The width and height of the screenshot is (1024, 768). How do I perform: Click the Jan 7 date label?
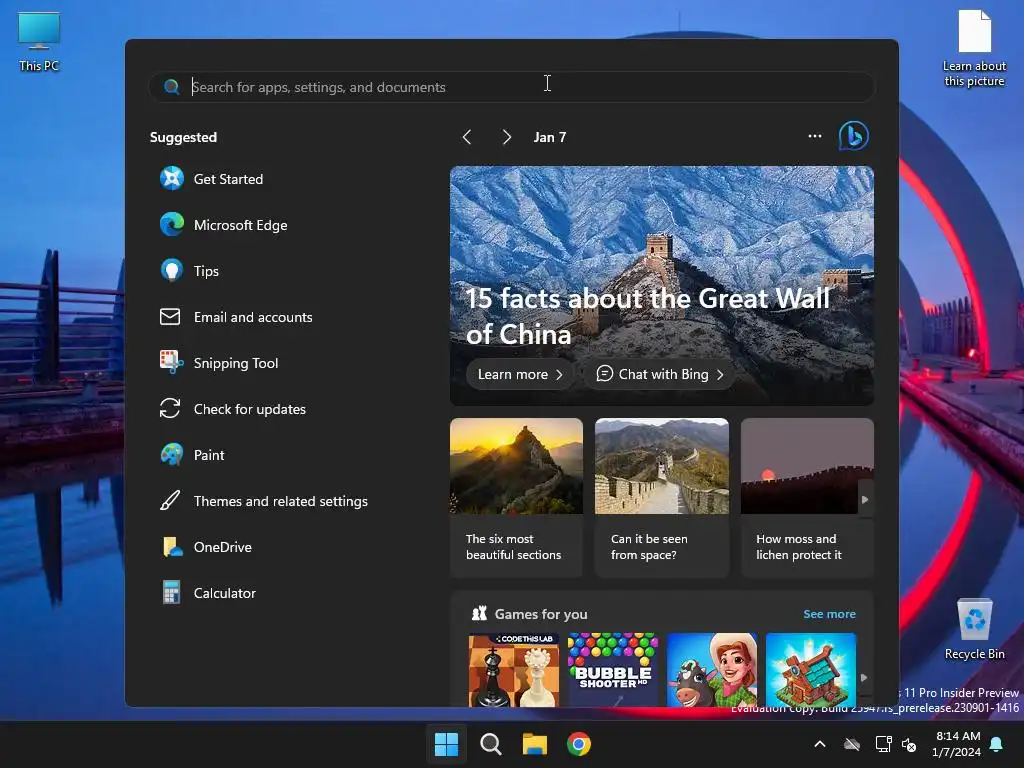click(550, 137)
